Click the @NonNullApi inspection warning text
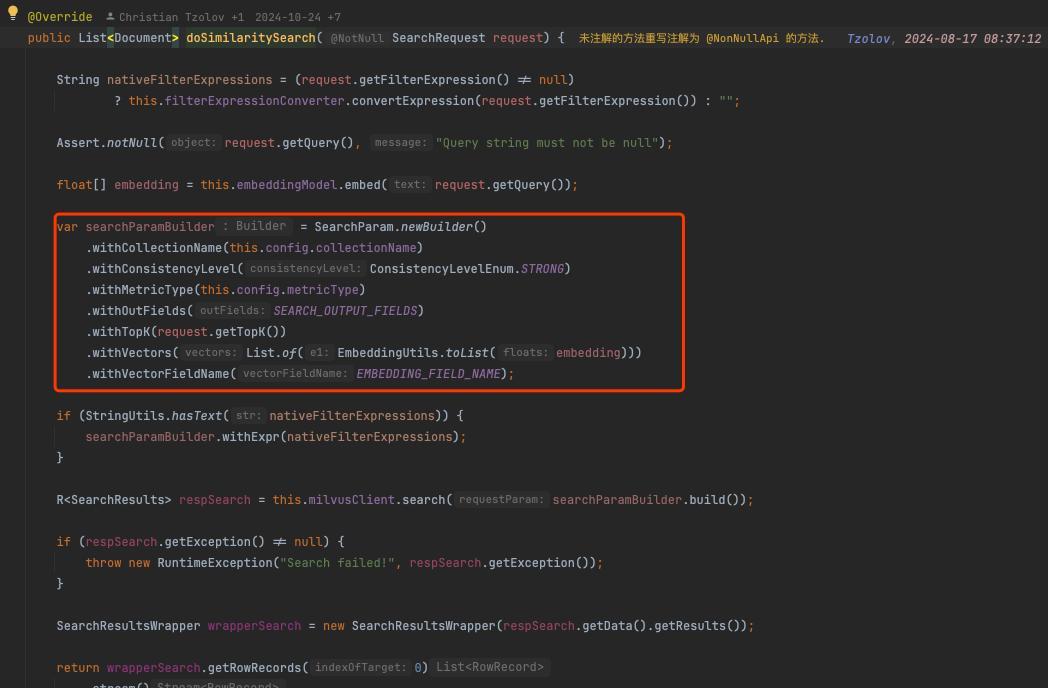This screenshot has width=1048, height=688. pyautogui.click(x=701, y=38)
